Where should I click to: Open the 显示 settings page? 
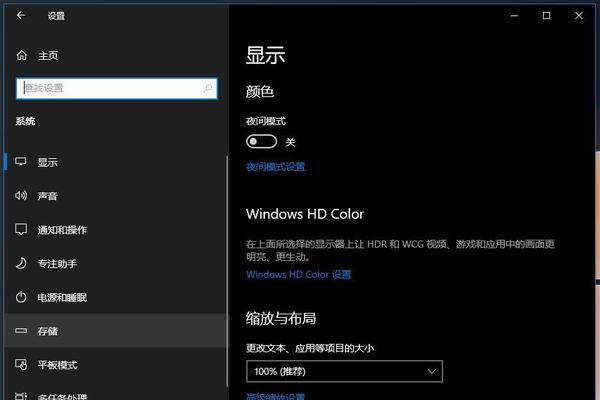coord(116,162)
